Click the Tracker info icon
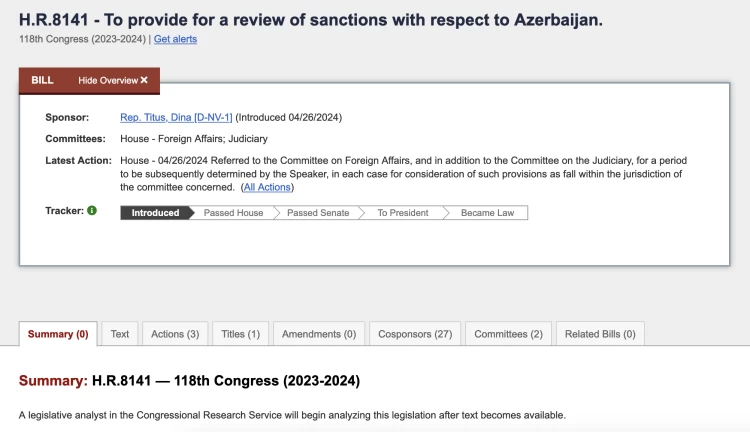The width and height of the screenshot is (750, 432). point(92,211)
